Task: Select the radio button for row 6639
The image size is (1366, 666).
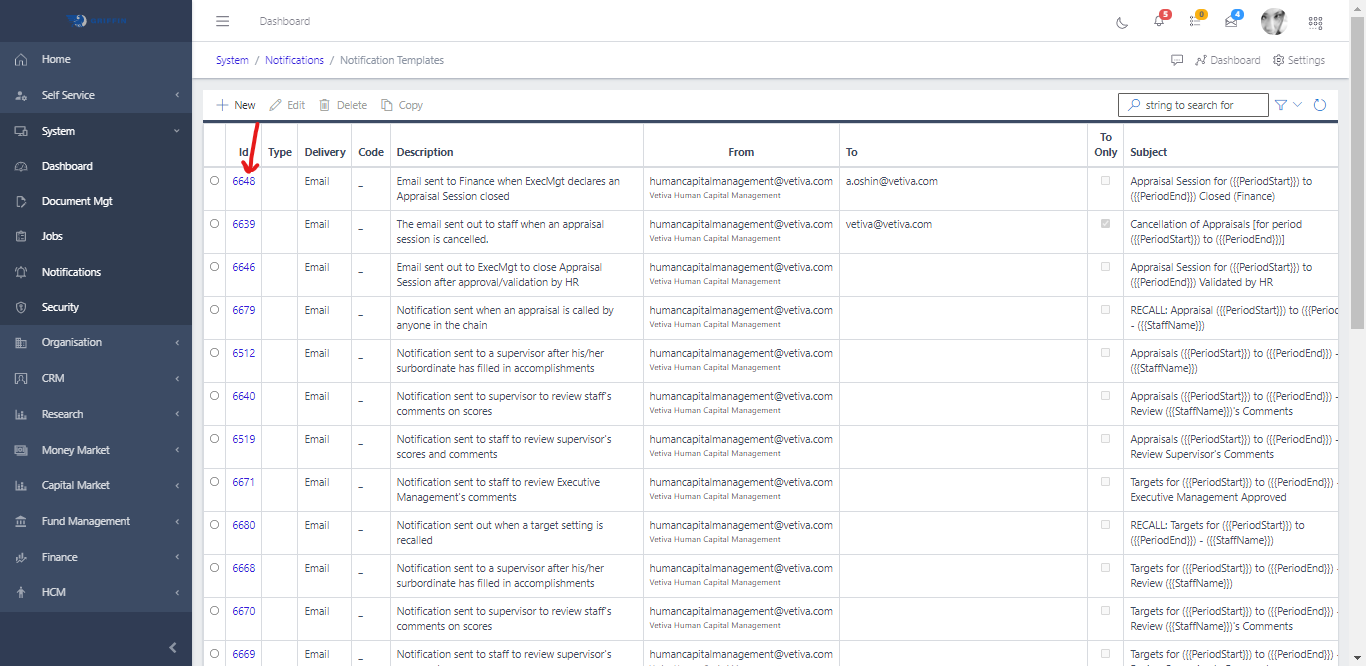Action: [212, 224]
